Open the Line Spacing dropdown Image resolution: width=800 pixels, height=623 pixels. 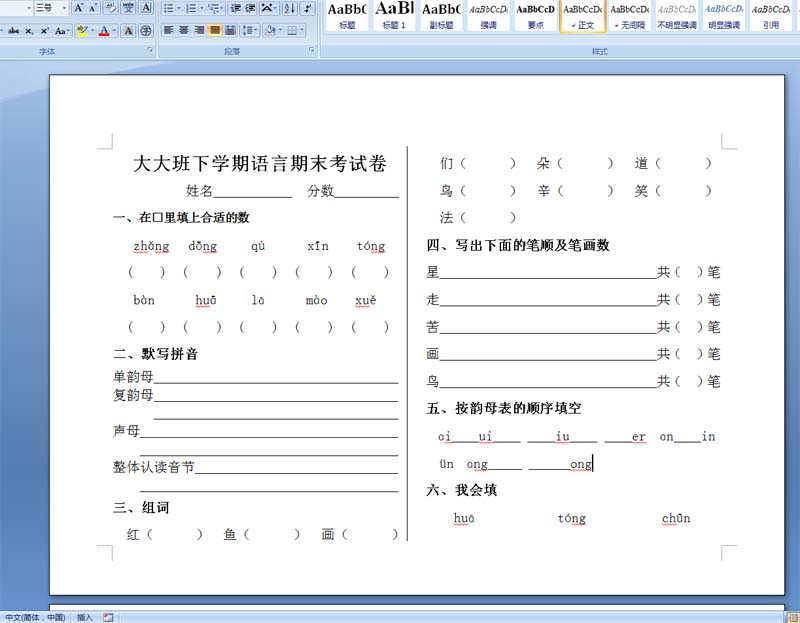(250, 31)
